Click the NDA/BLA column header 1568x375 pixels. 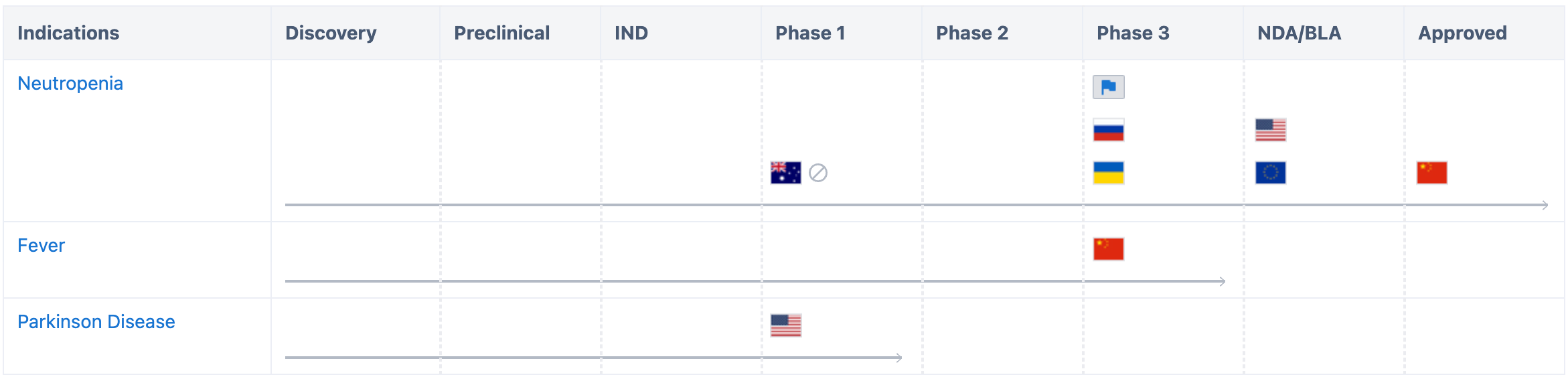1299,33
